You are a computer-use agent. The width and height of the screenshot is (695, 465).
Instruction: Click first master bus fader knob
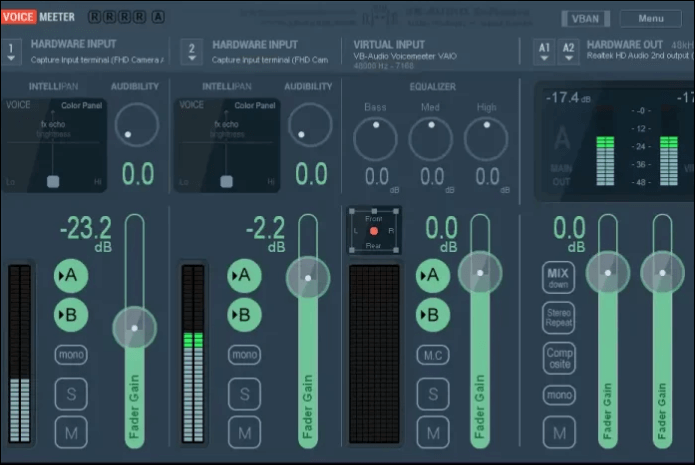tap(608, 273)
